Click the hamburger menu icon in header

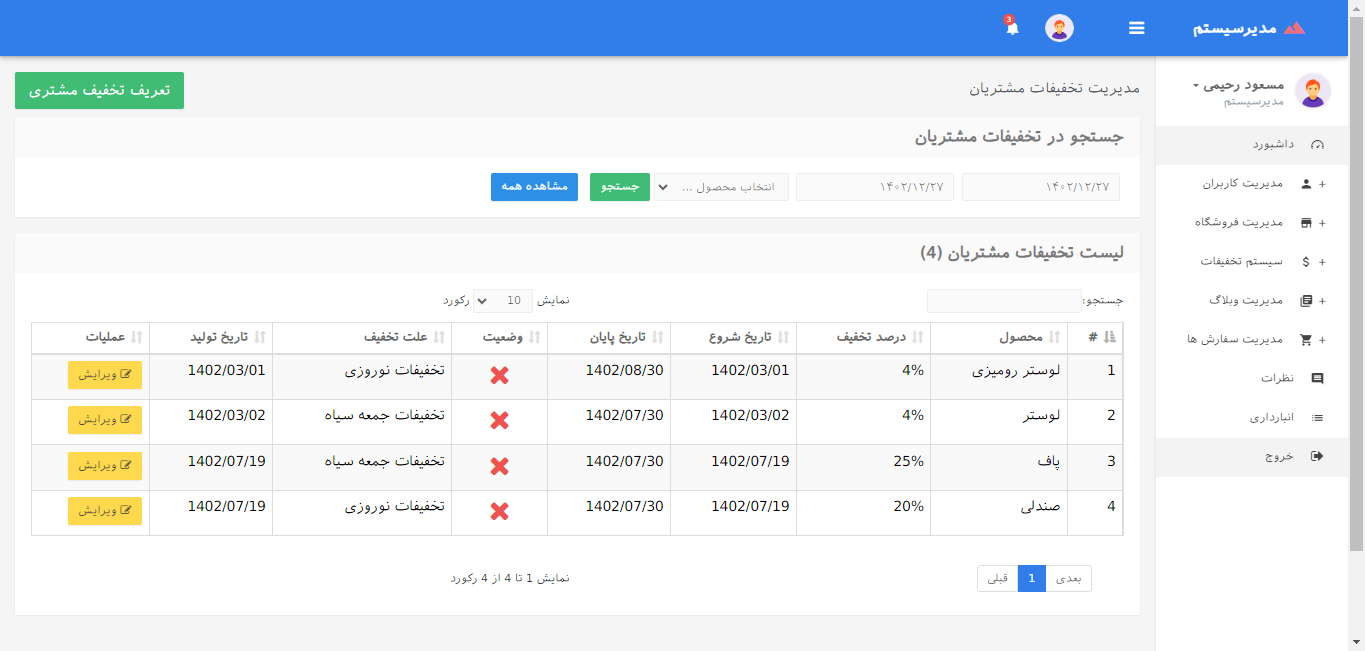pos(1137,28)
